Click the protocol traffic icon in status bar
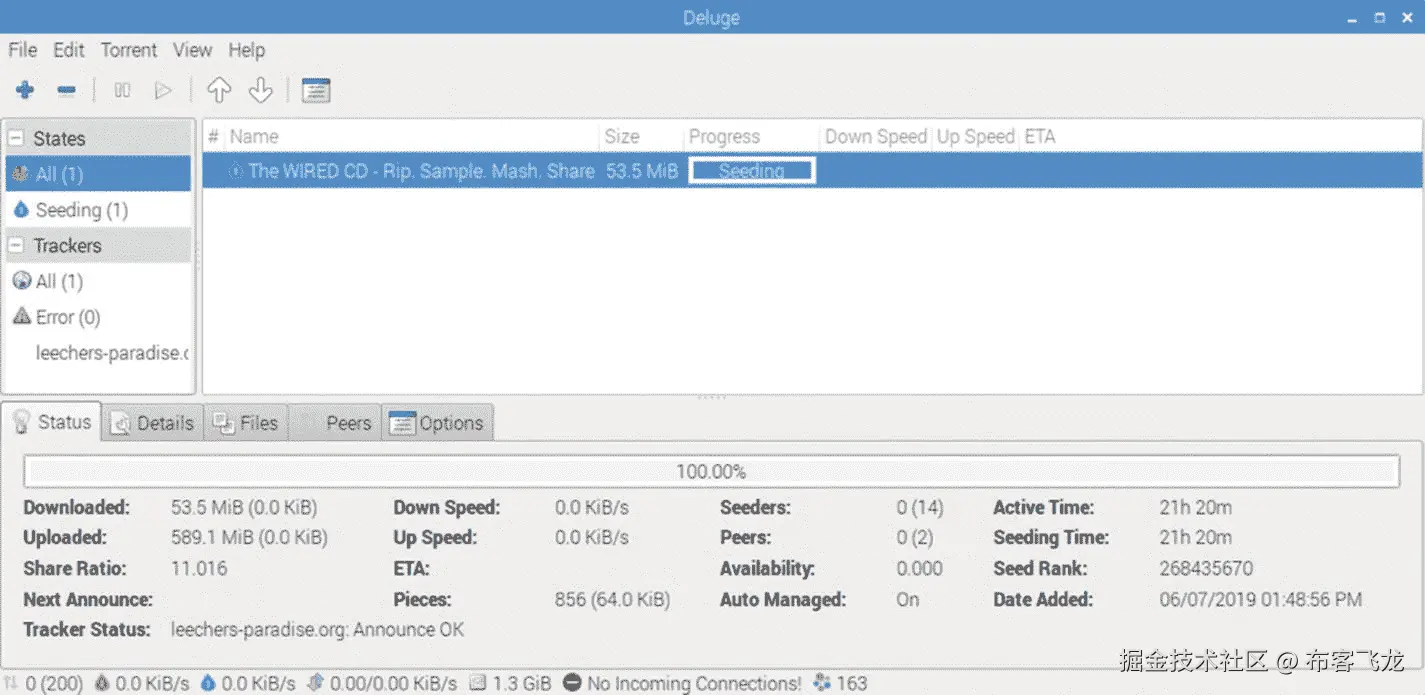This screenshot has height=695, width=1425. click(316, 683)
